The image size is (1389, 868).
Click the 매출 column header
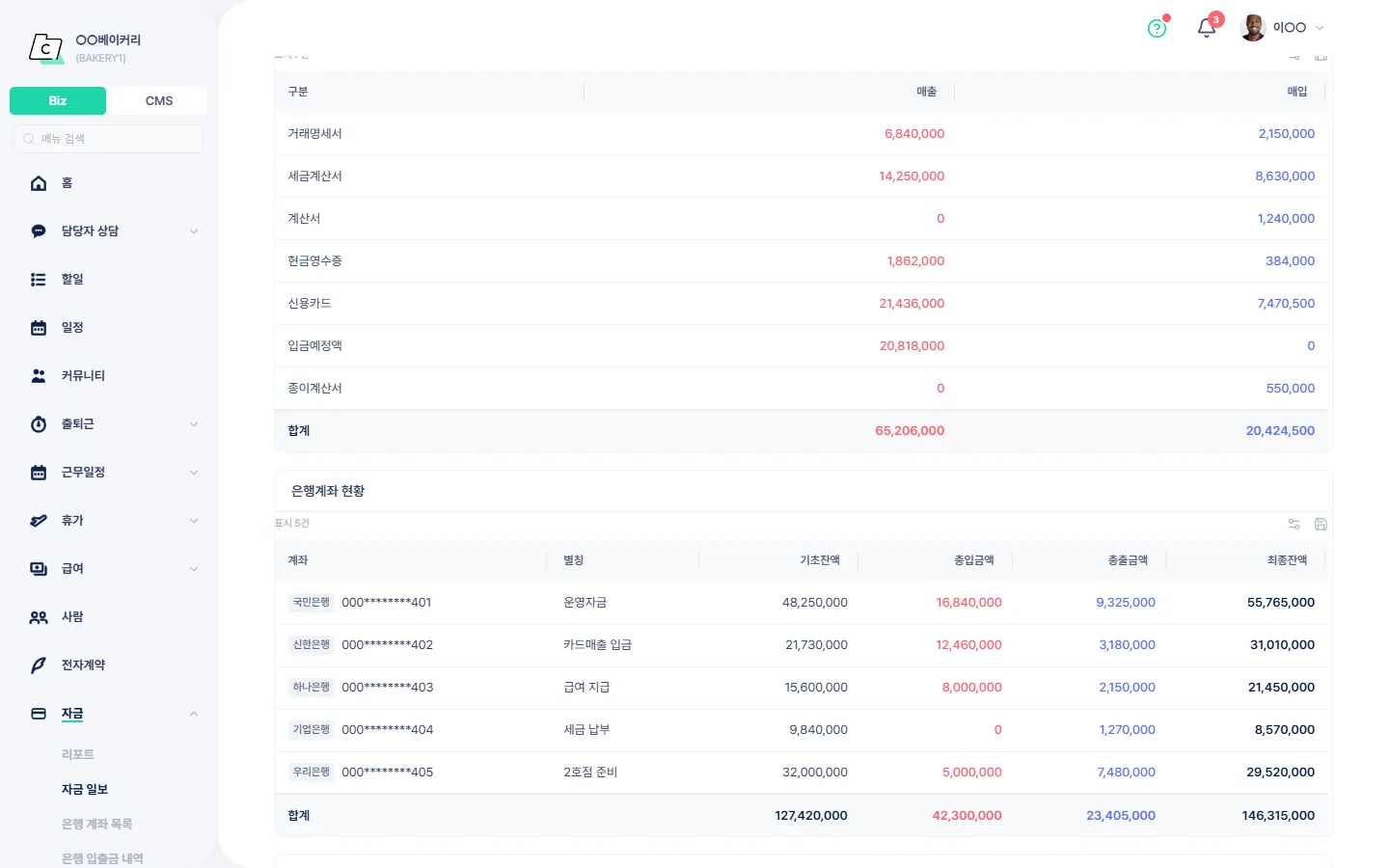point(927,92)
